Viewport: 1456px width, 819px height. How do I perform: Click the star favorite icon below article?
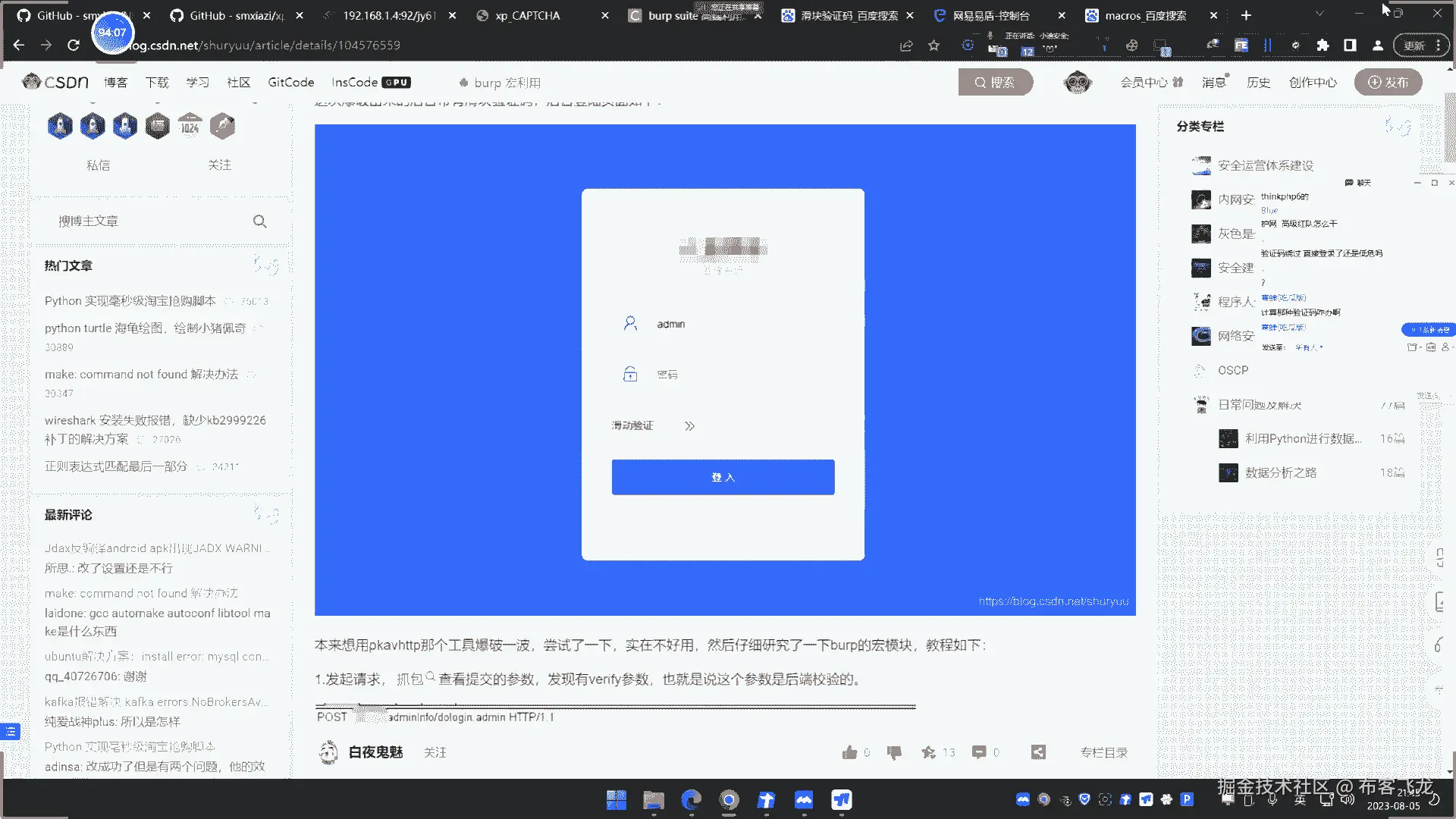pyautogui.click(x=928, y=752)
